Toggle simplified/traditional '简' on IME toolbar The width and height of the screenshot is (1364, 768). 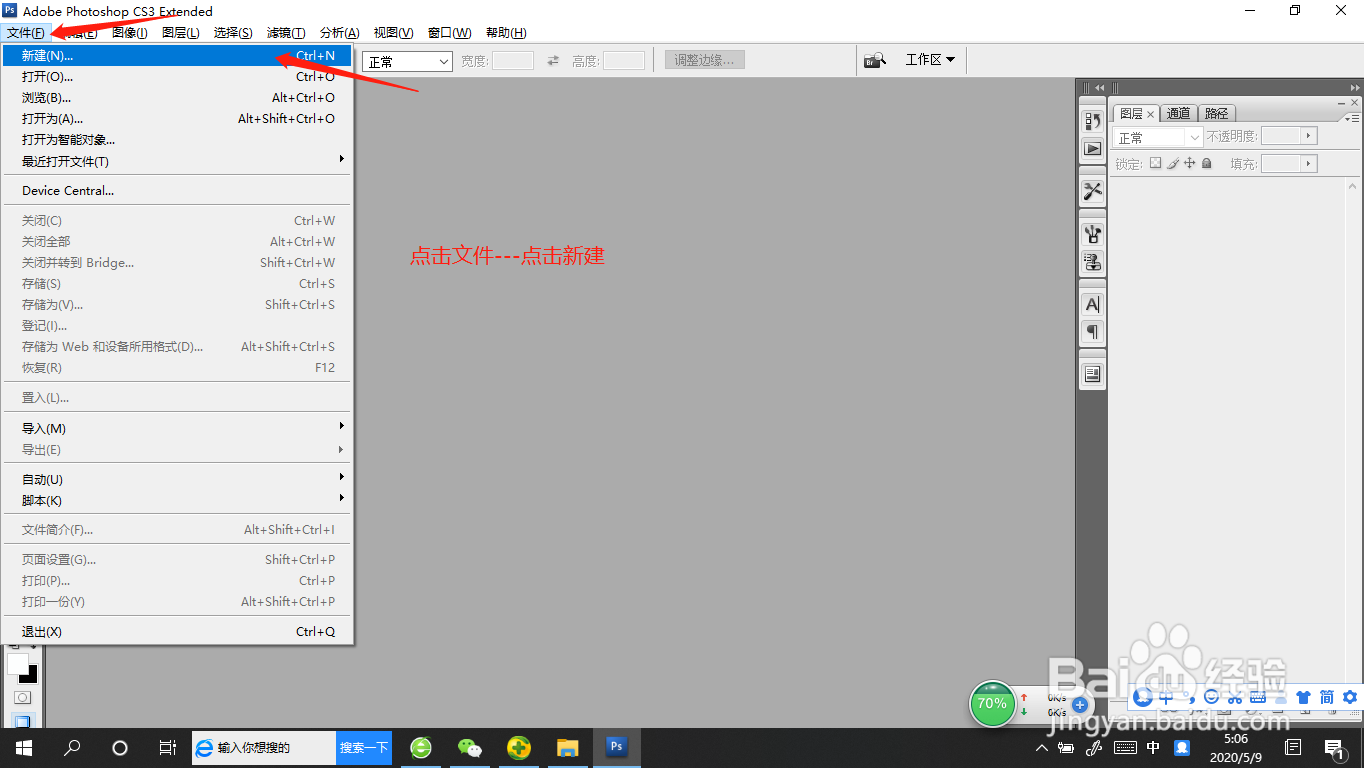[x=1326, y=697]
